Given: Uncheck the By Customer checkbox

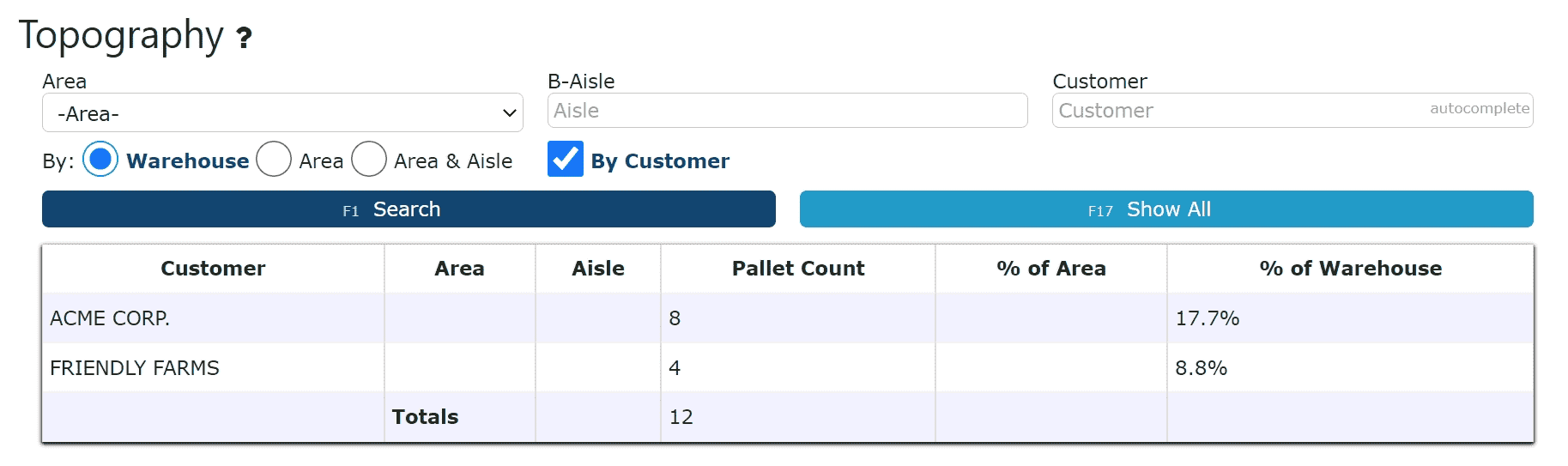Looking at the screenshot, I should click(566, 160).
